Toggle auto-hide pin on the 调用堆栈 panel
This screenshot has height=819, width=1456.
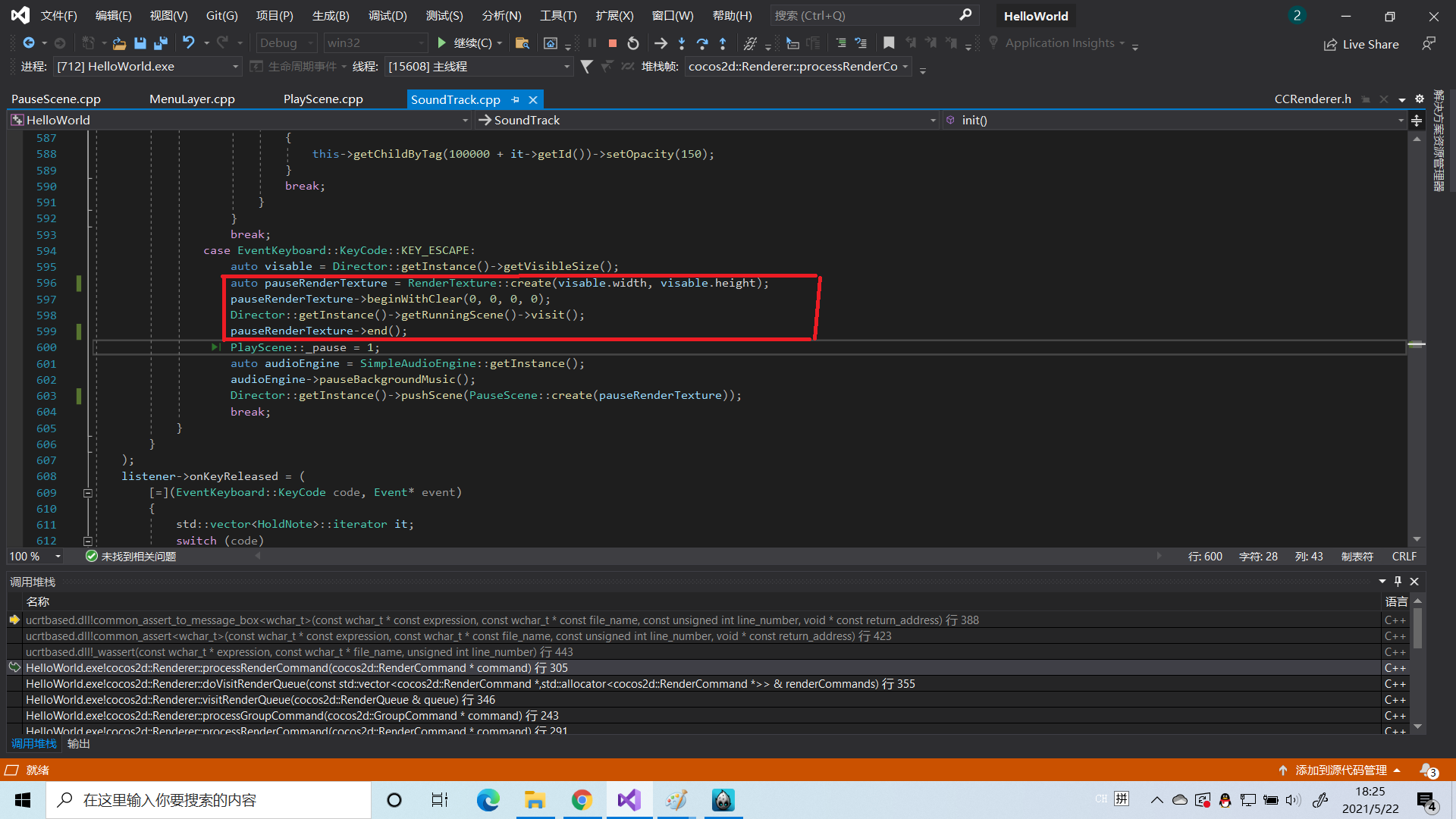pyautogui.click(x=1398, y=582)
